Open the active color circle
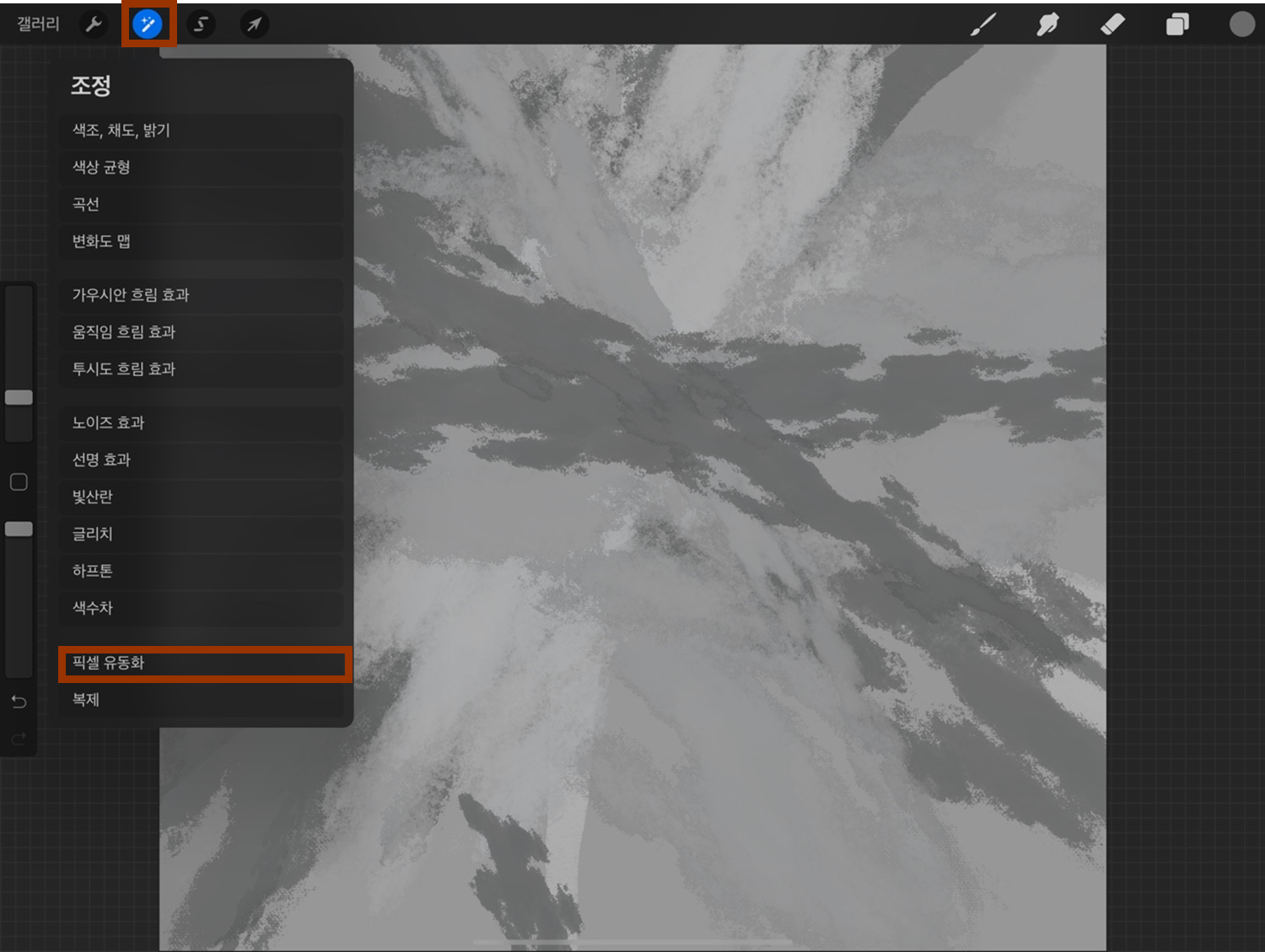Screen dimensions: 1265x952 pyautogui.click(x=1241, y=24)
